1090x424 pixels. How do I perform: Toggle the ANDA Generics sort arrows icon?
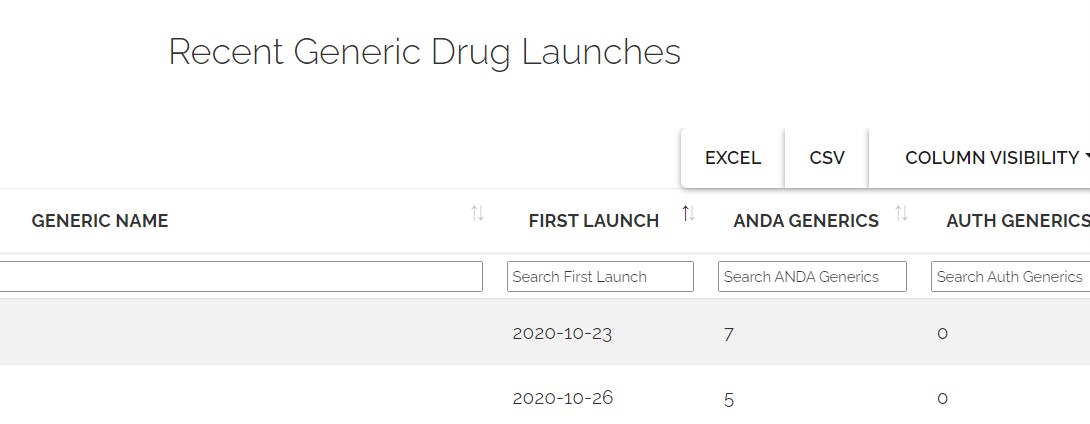(x=901, y=213)
